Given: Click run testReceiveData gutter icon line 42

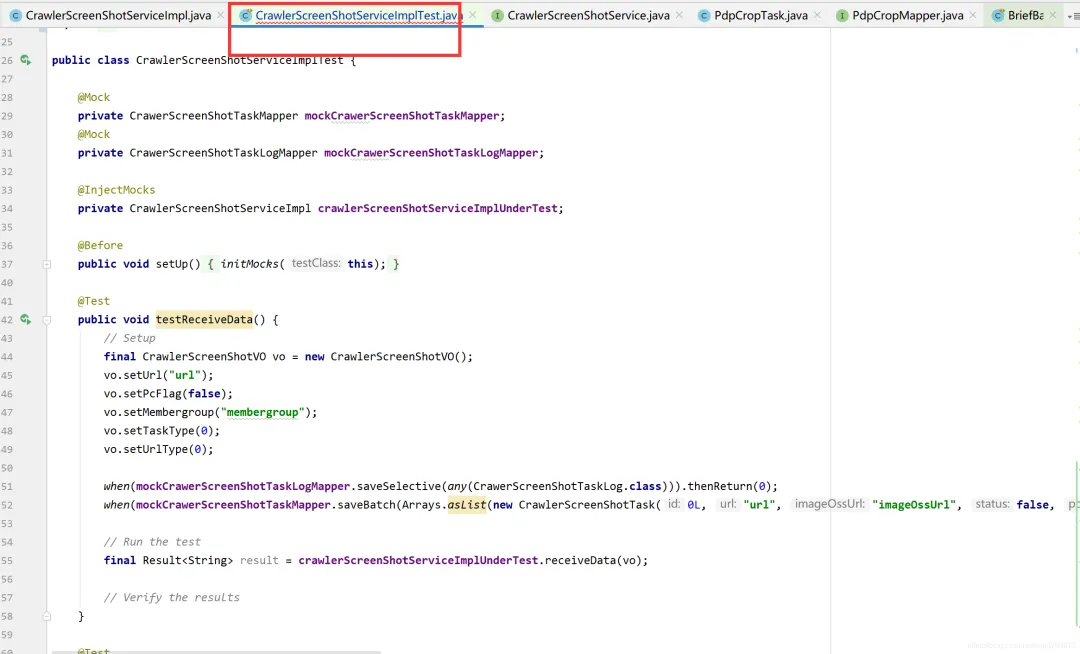Looking at the screenshot, I should 25,319.
